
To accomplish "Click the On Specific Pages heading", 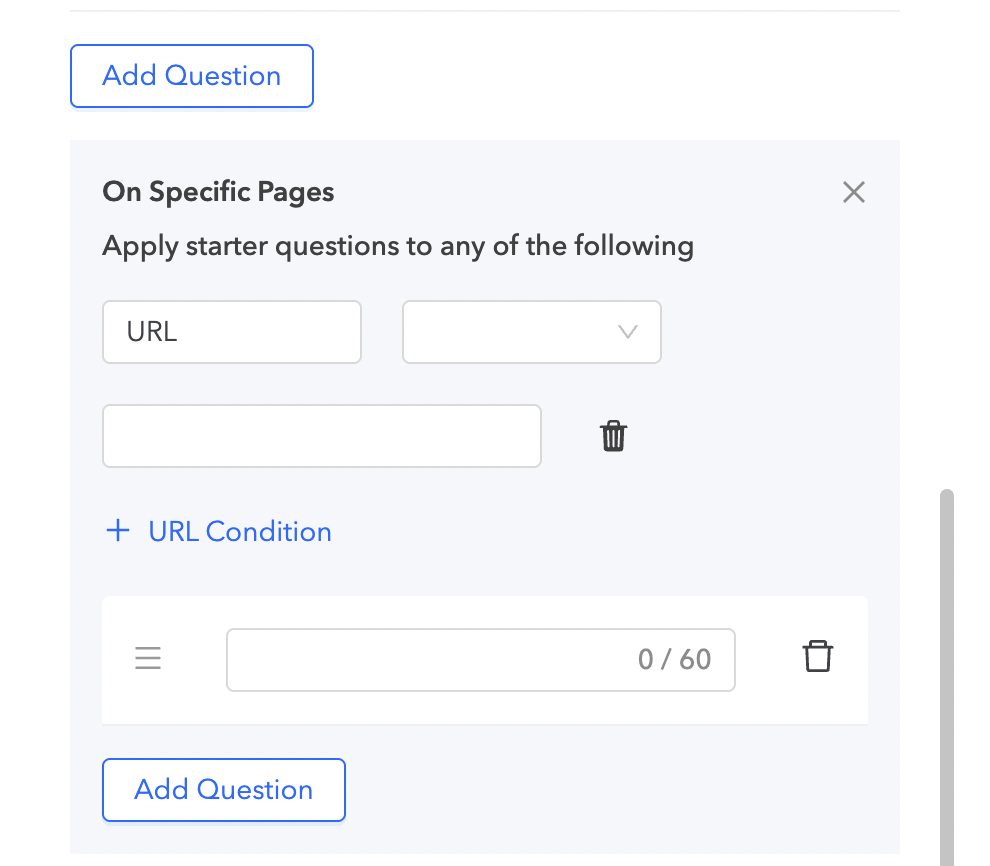I will (x=218, y=192).
